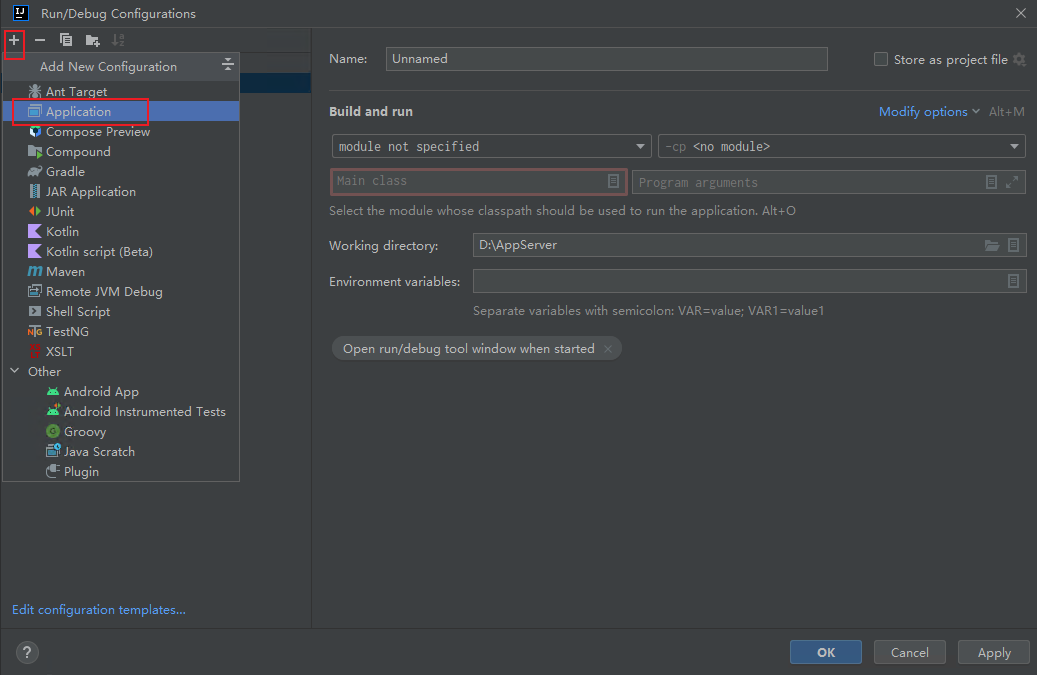
Task: Select Compose Preview configuration type
Action: point(121,132)
